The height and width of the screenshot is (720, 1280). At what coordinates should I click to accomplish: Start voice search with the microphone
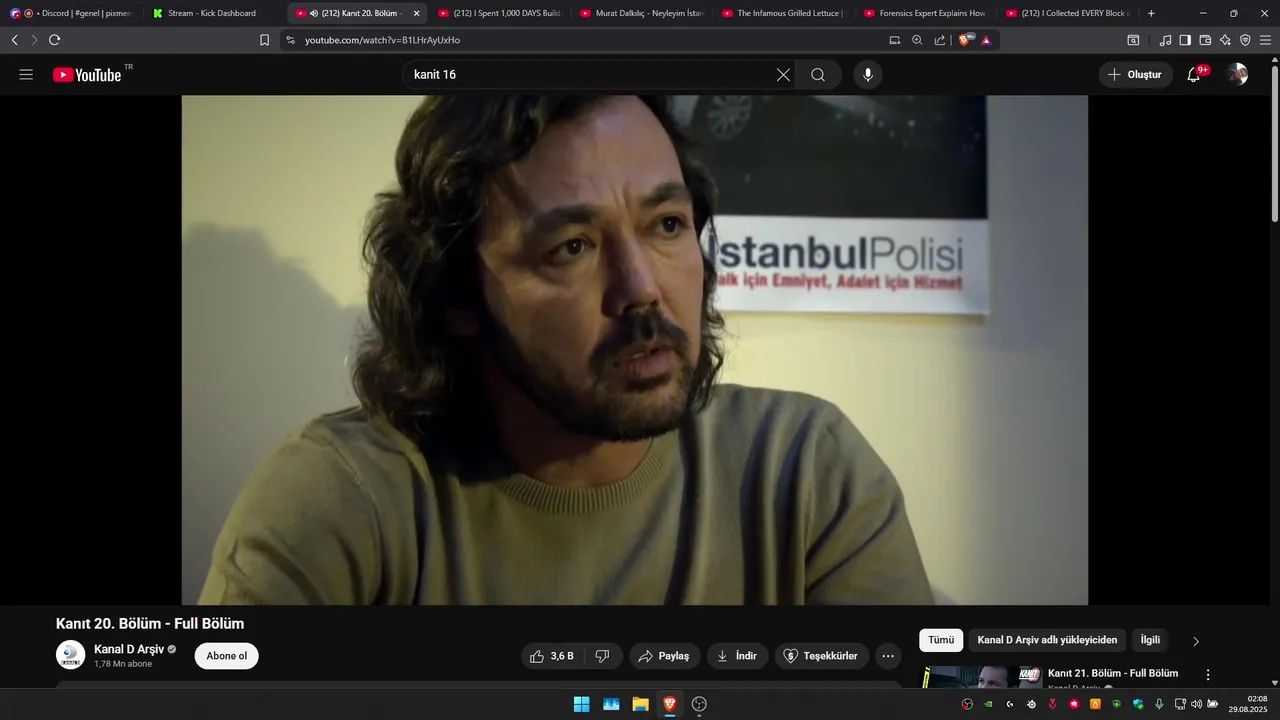pos(868,75)
